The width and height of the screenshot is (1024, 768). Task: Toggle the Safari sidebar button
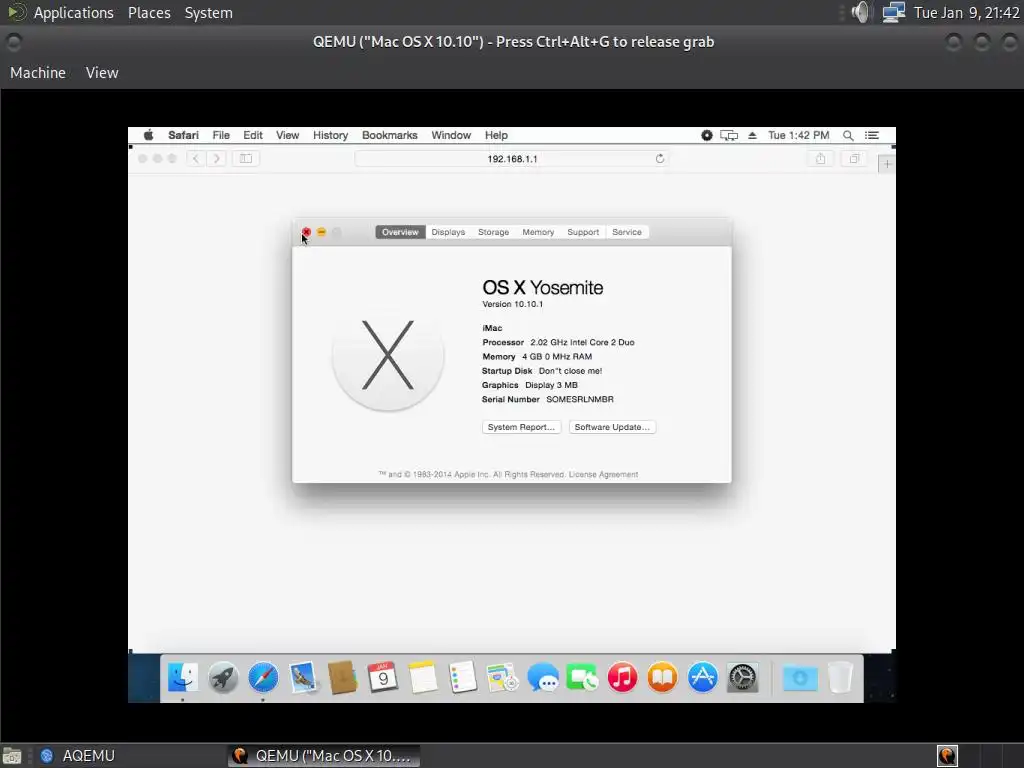246,159
